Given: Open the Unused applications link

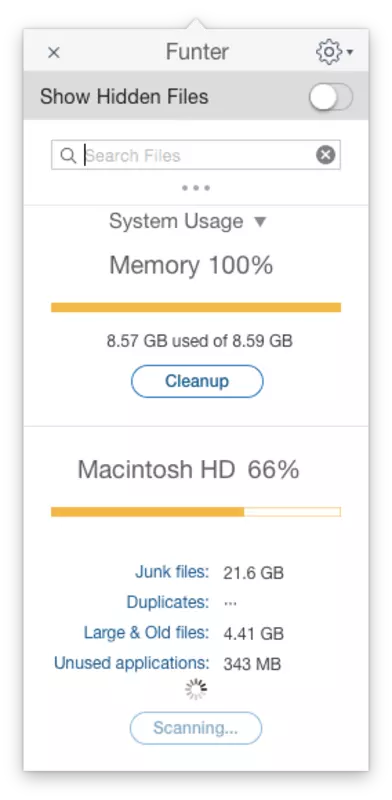Looking at the screenshot, I should [132, 663].
